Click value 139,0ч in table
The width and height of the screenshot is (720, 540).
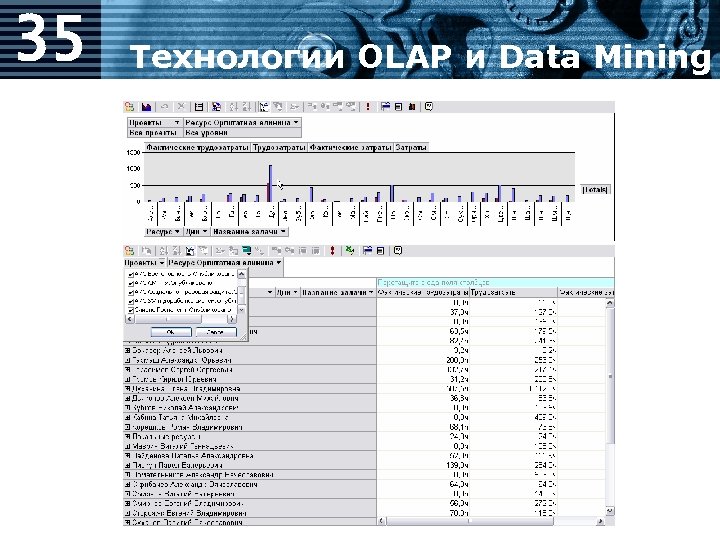[457, 466]
